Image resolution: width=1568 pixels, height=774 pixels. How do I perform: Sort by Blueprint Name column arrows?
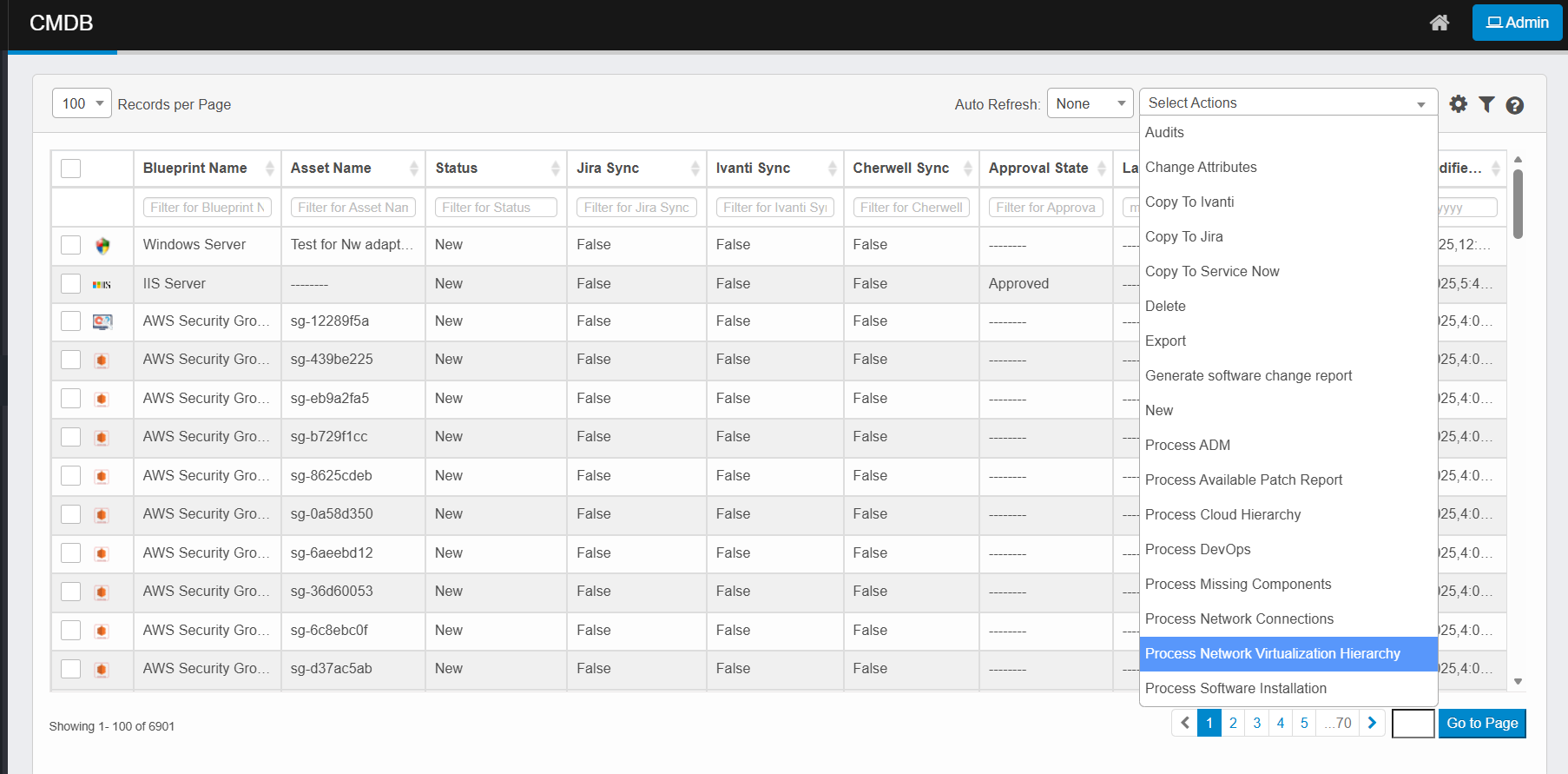[269, 169]
